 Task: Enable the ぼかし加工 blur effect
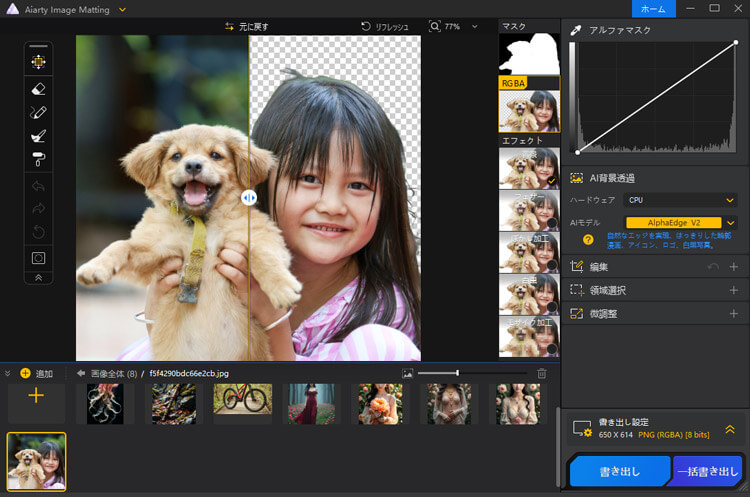point(529,253)
